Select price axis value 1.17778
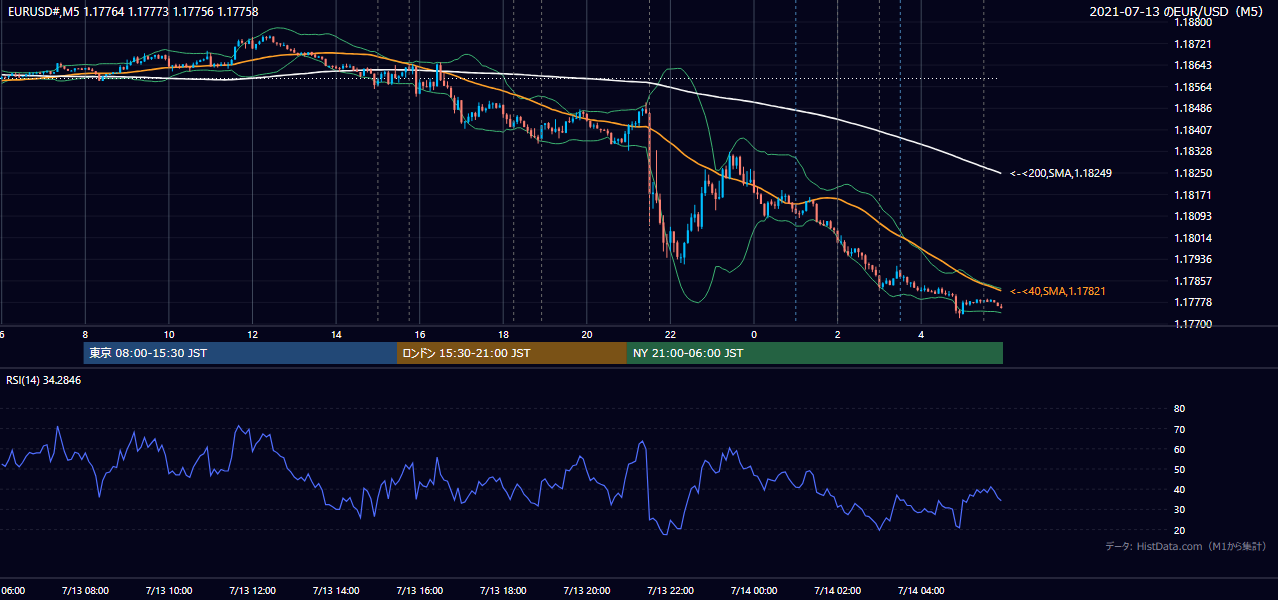Viewport: 1278px width, 600px height. (1192, 302)
